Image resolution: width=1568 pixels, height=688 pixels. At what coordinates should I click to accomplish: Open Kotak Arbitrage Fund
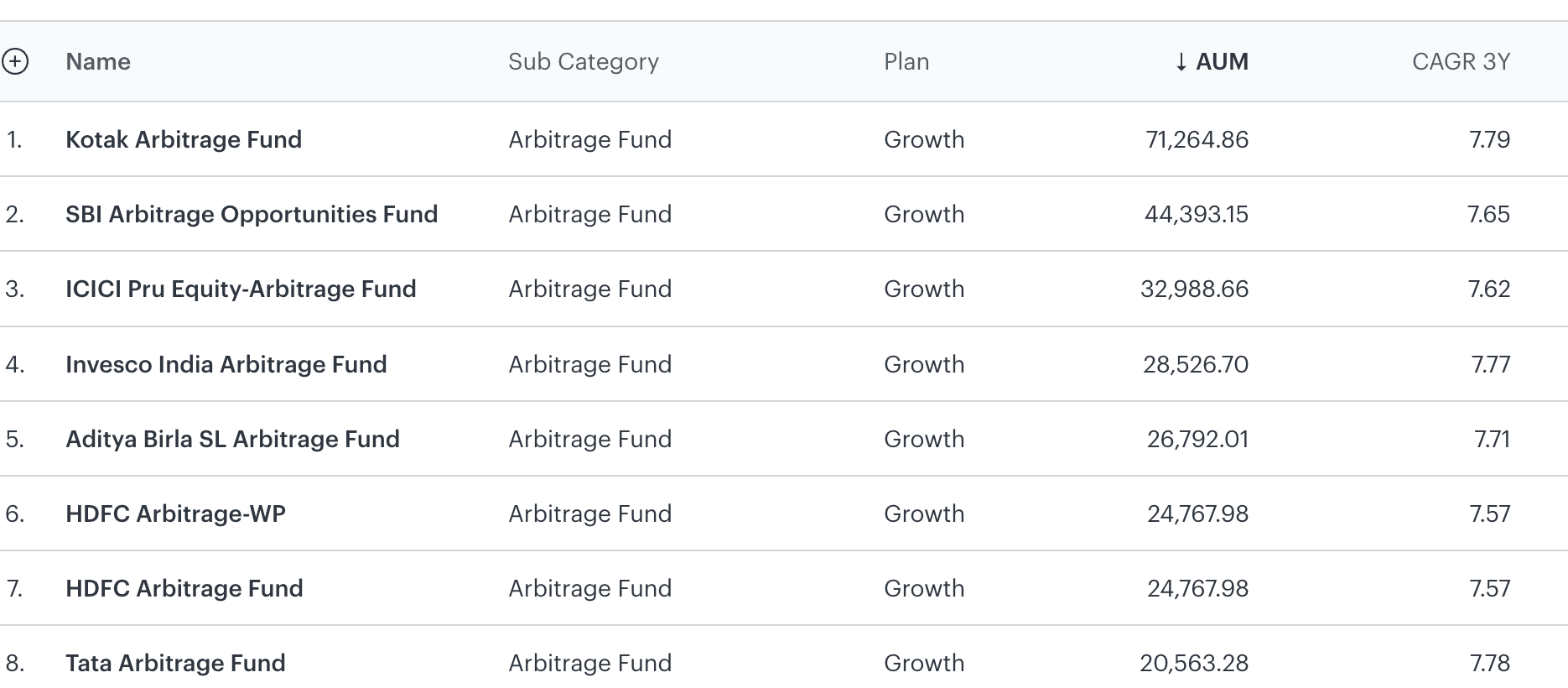[184, 139]
